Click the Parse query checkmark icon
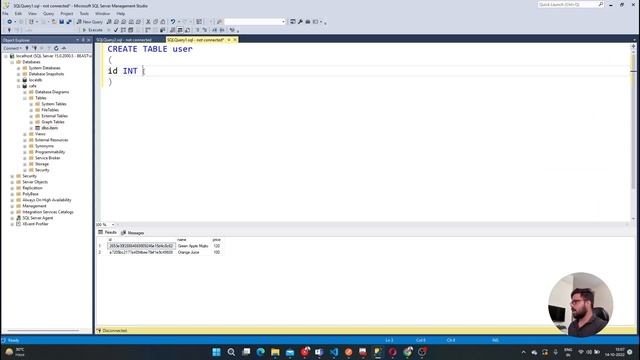640x360 pixels. coord(116,30)
